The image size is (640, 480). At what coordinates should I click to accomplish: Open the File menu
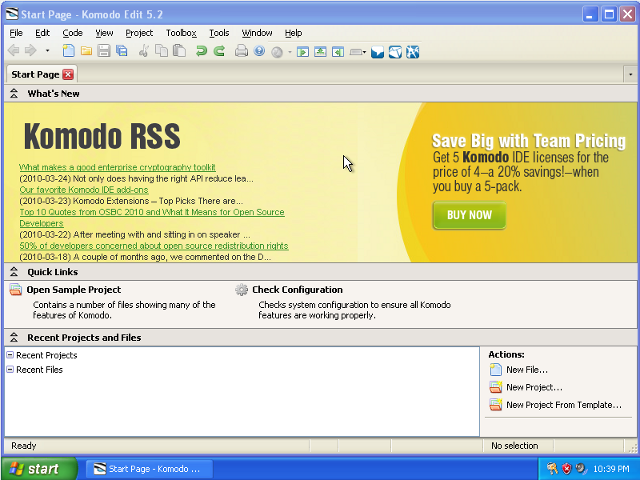(x=16, y=33)
